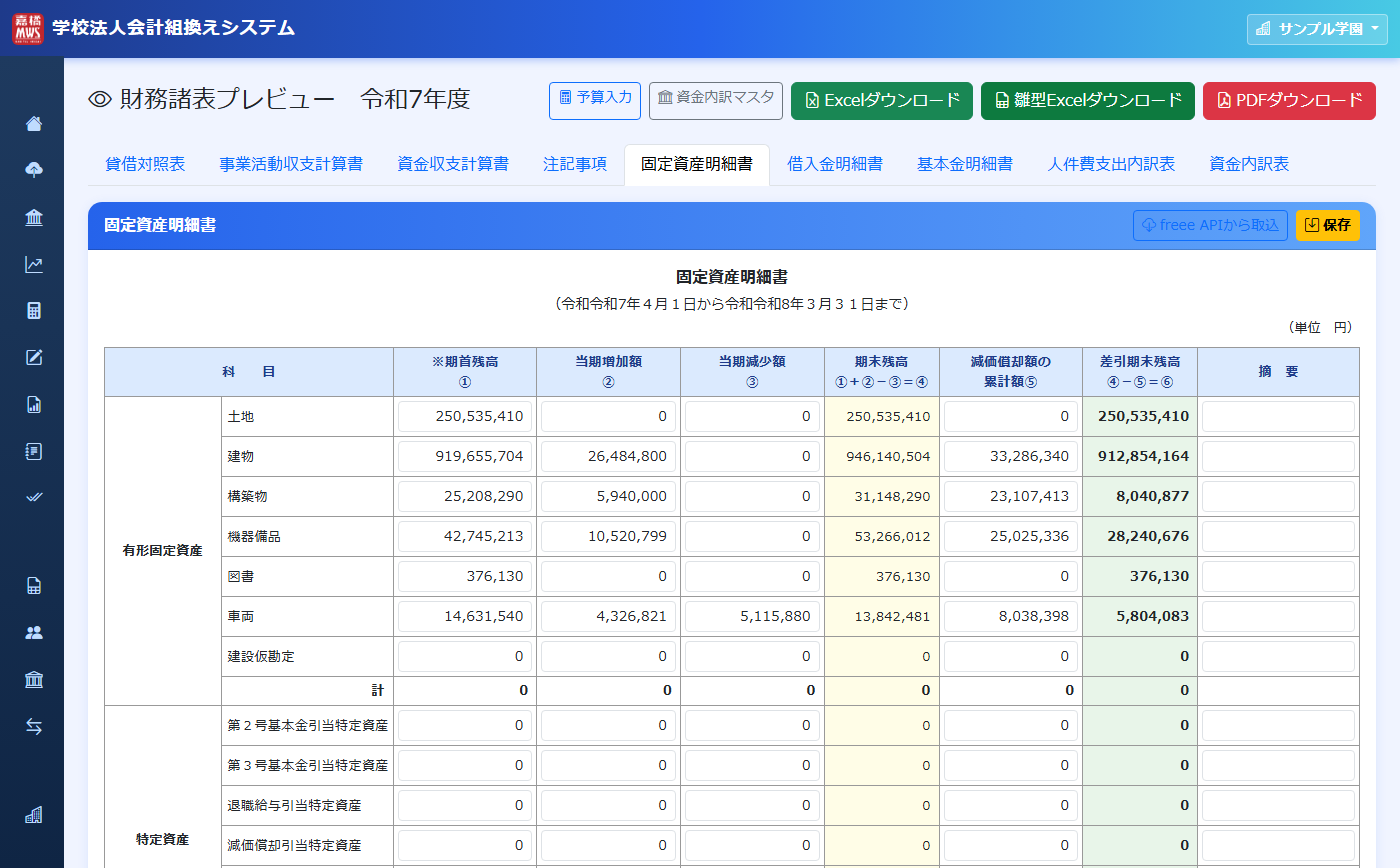
Task: Click the green Excelダウンロード button
Action: pos(882,100)
